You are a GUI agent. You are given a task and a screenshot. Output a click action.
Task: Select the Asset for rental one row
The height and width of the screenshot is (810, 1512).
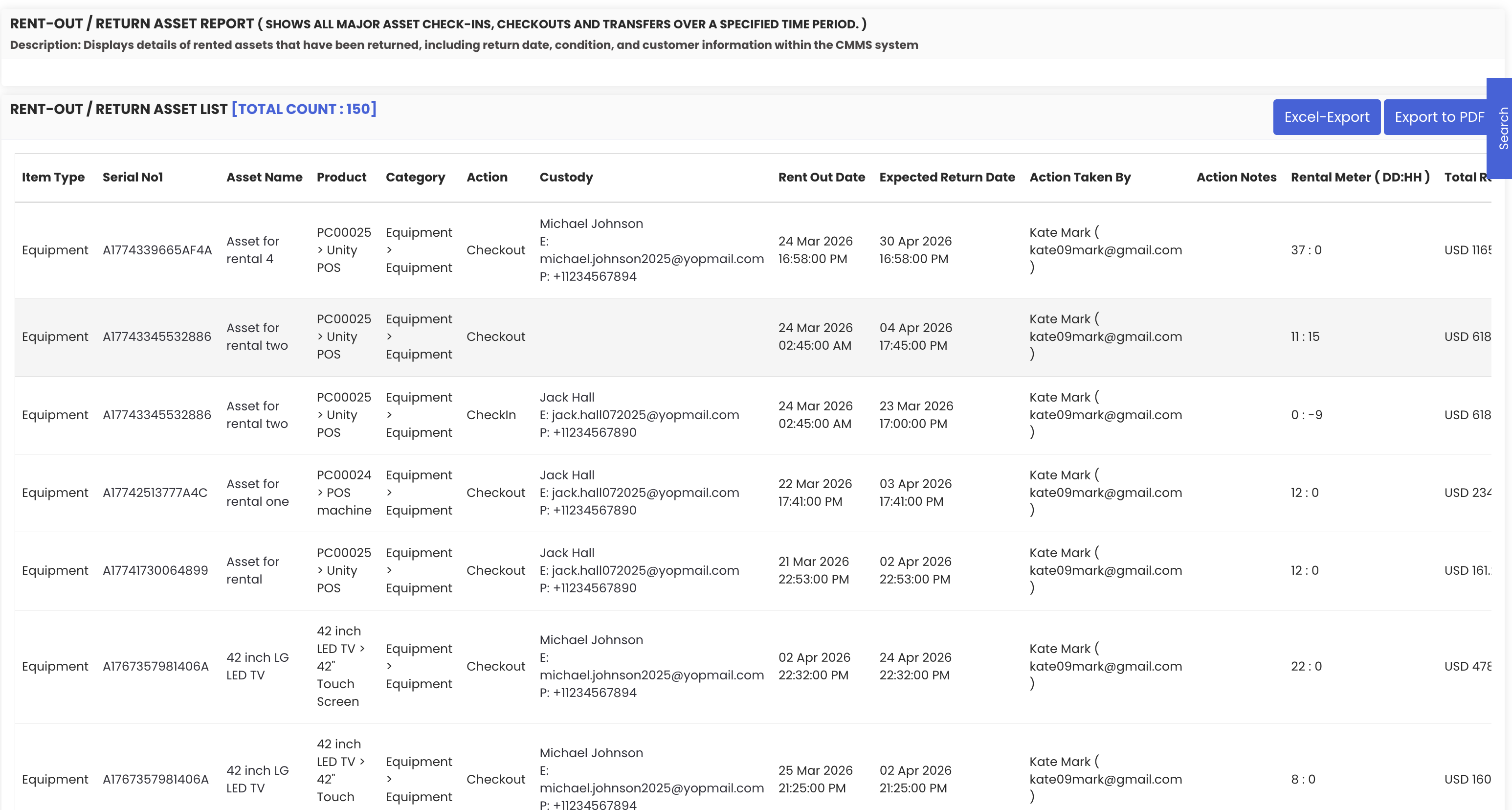click(257, 493)
